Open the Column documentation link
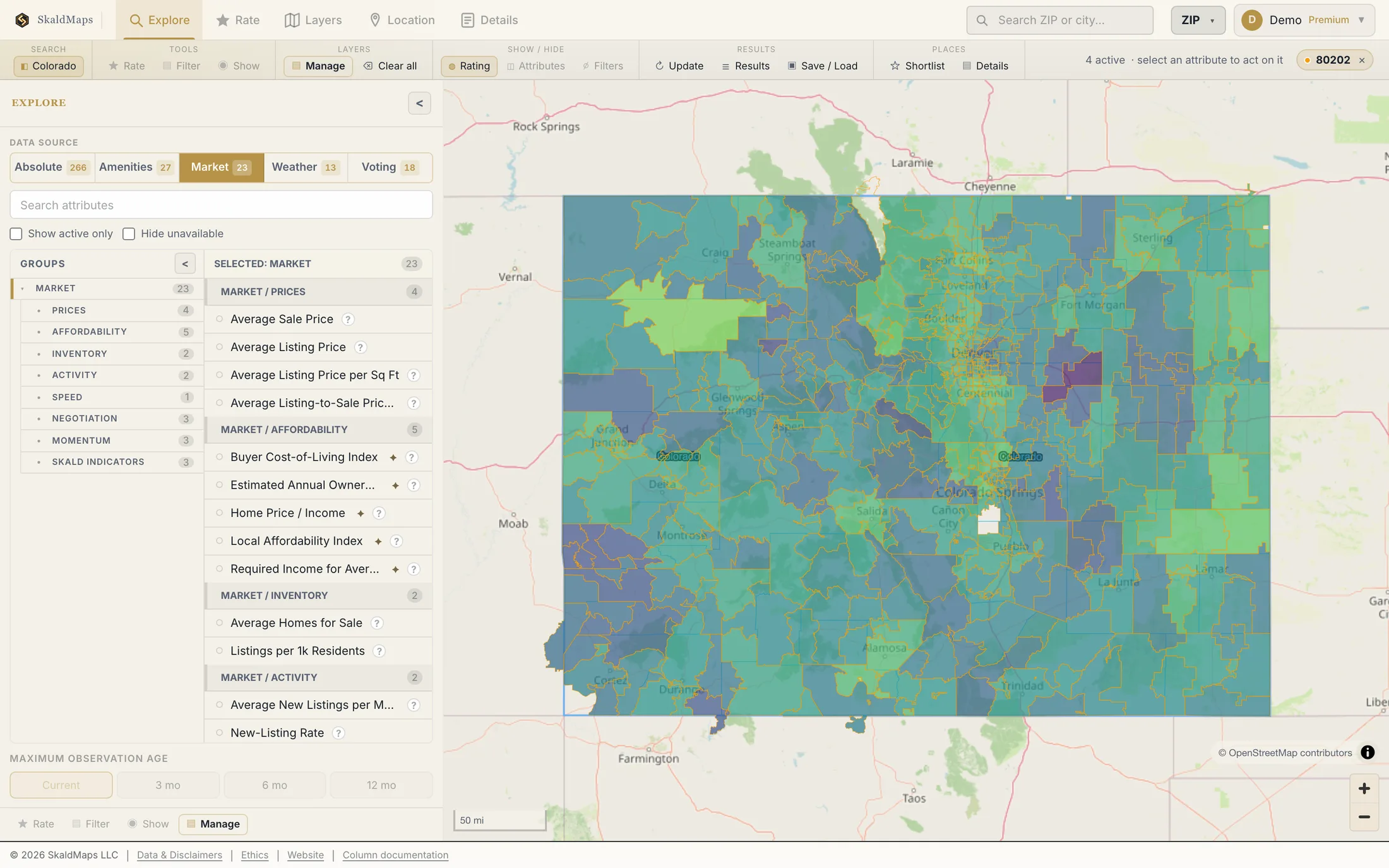1389x868 pixels. click(395, 855)
